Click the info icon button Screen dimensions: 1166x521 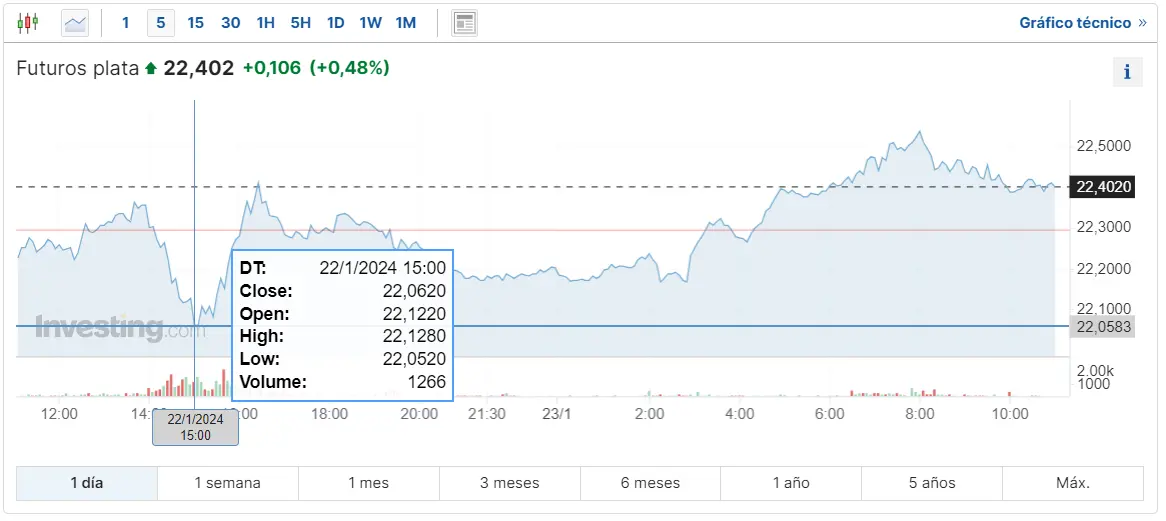[1127, 72]
